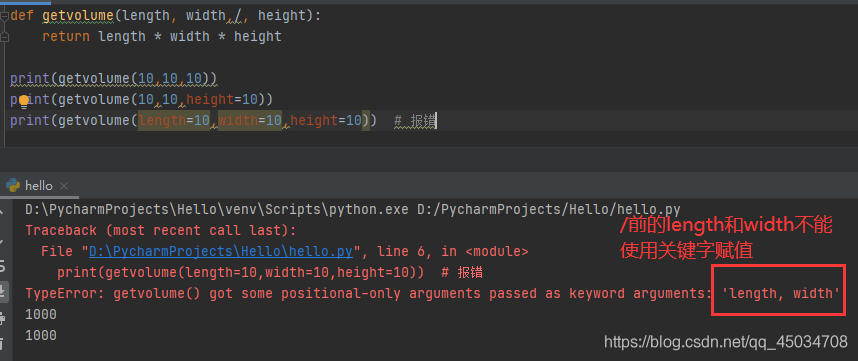Close the hello run tab

point(64,186)
